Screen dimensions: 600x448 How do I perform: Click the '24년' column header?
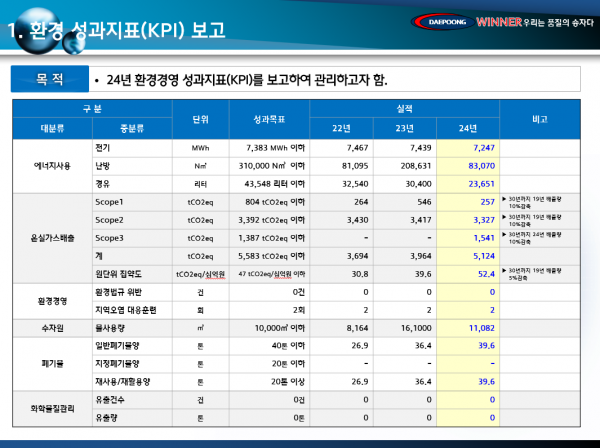(468, 129)
